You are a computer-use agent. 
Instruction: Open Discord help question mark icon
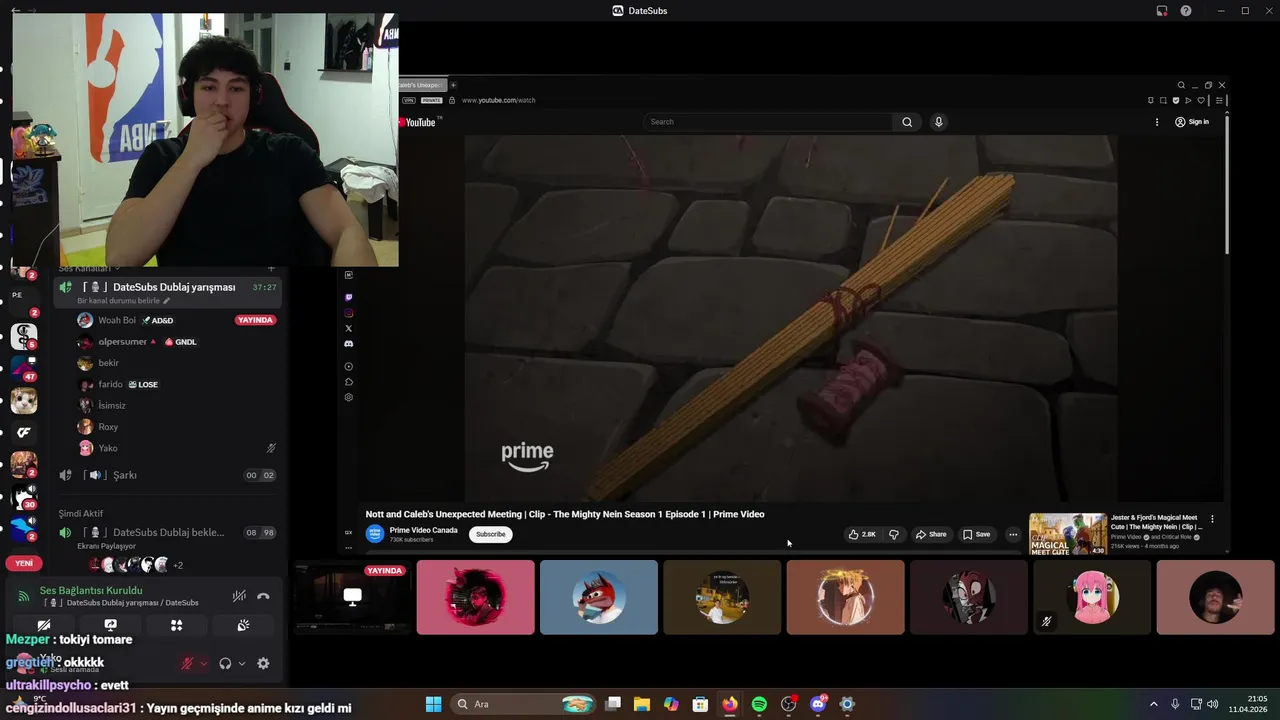click(x=1186, y=10)
